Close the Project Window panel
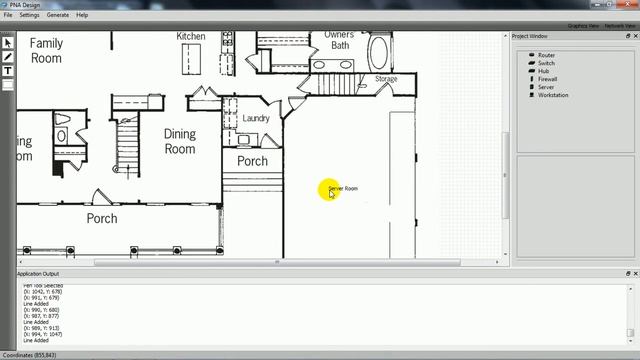Image resolution: width=640 pixels, height=360 pixels. [636, 36]
